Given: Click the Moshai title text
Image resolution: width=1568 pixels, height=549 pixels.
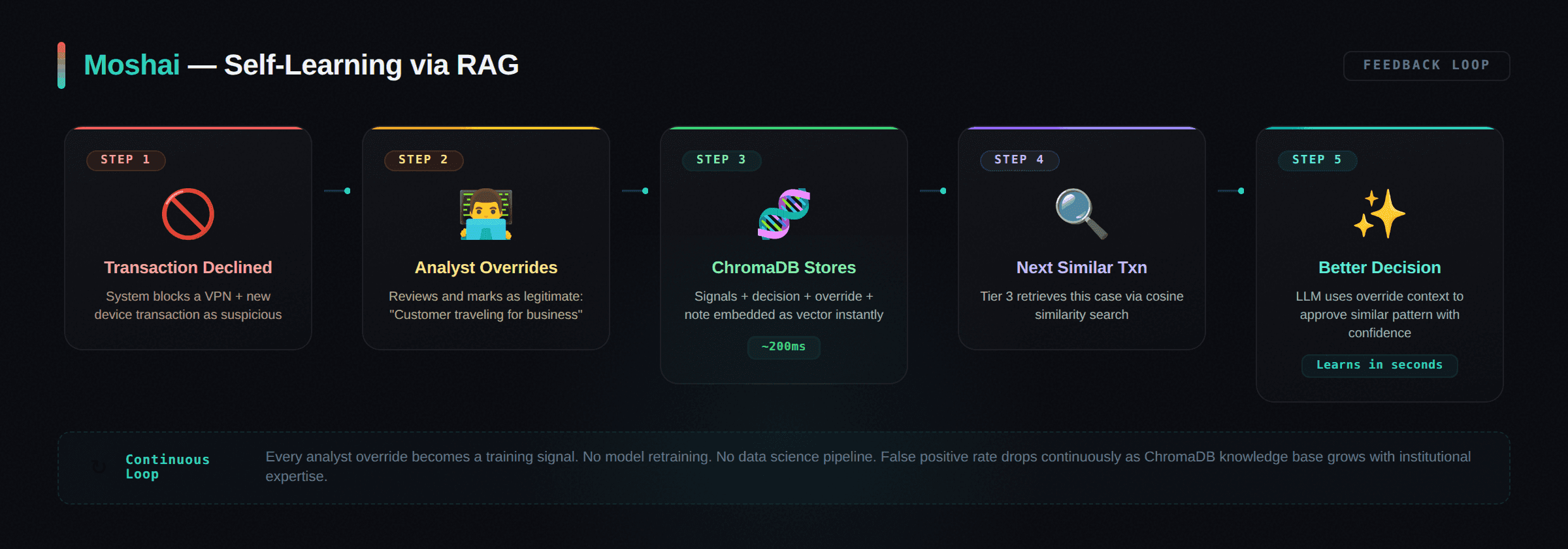Looking at the screenshot, I should coord(132,65).
